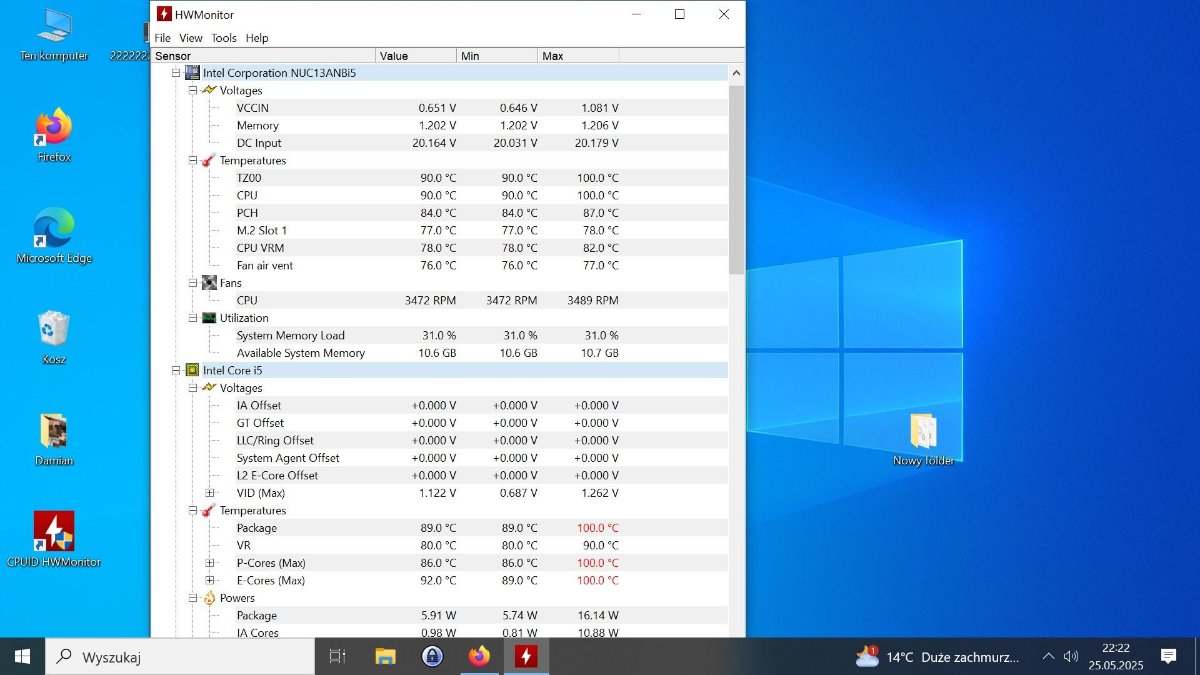
Task: Collapse the Powers group
Action: [x=193, y=598]
